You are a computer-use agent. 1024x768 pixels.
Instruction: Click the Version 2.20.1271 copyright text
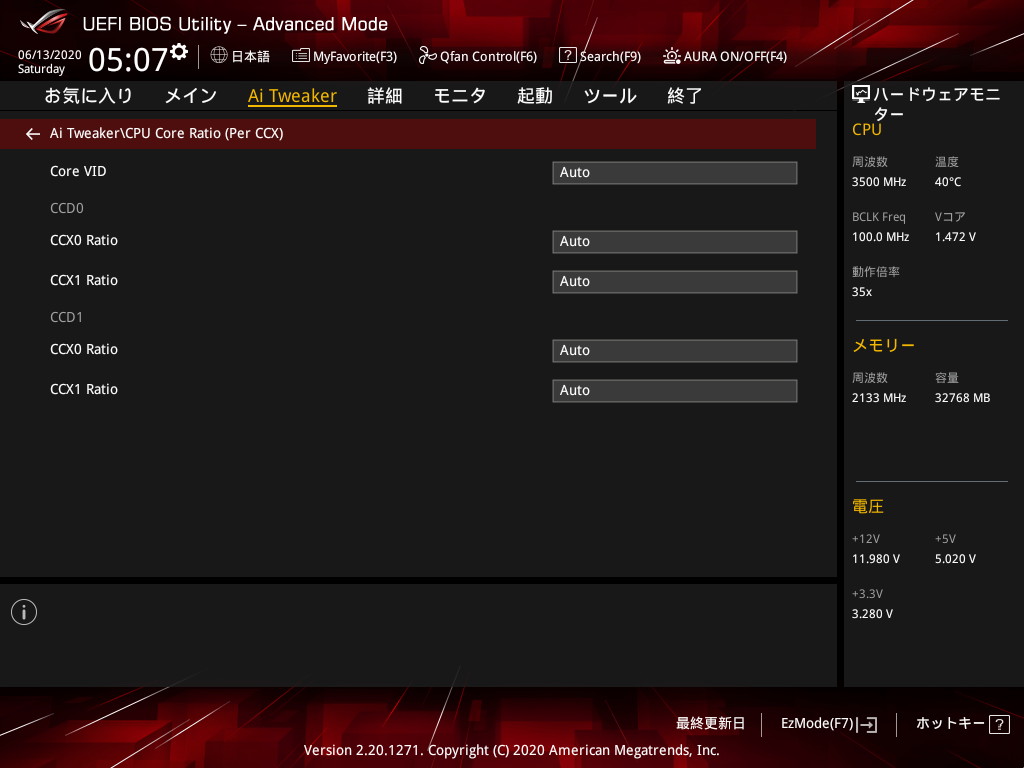[511, 750]
